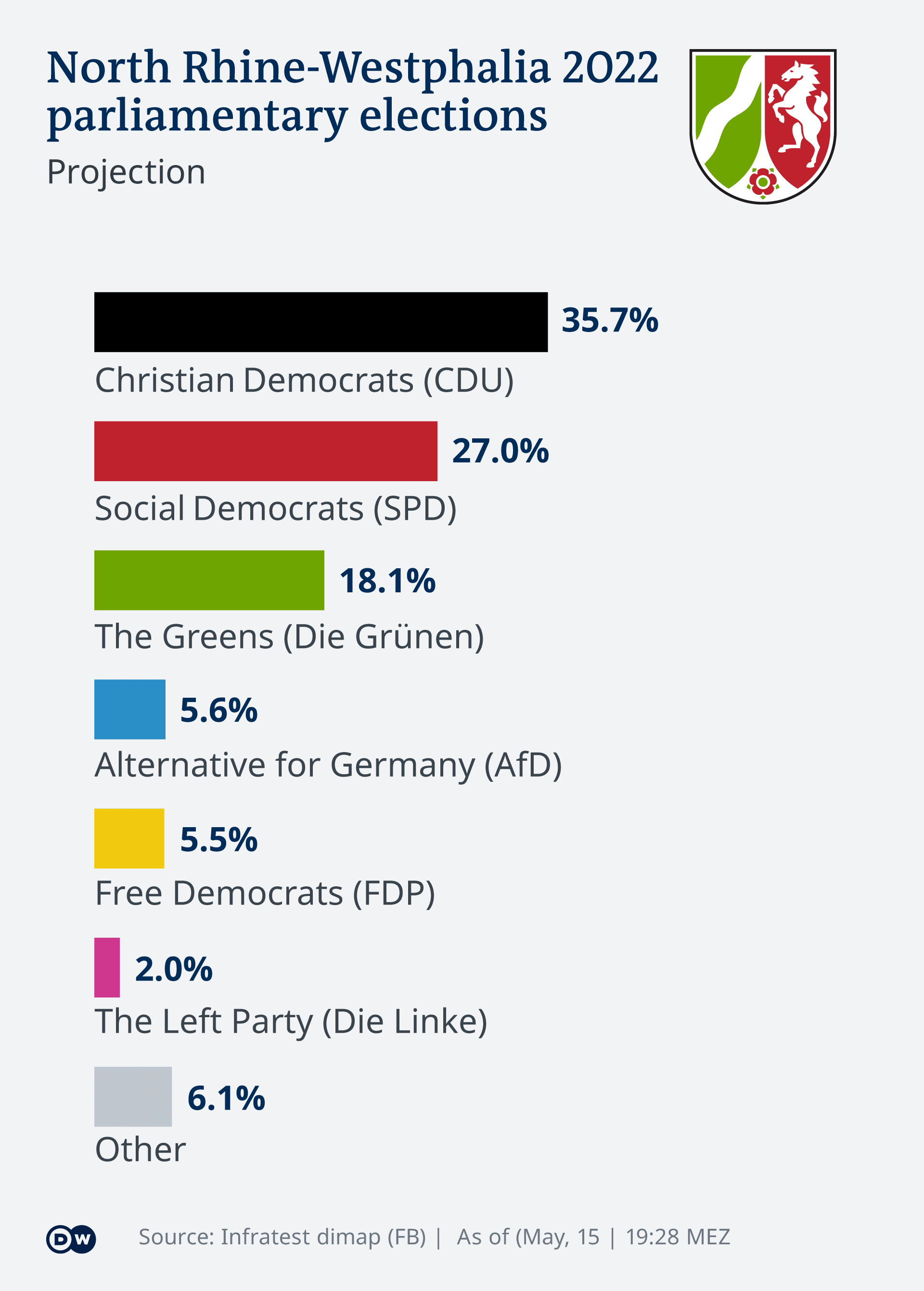Viewport: 924px width, 1291px height.
Task: Click the Christian Democrats (CDU) label
Action: click(x=304, y=380)
